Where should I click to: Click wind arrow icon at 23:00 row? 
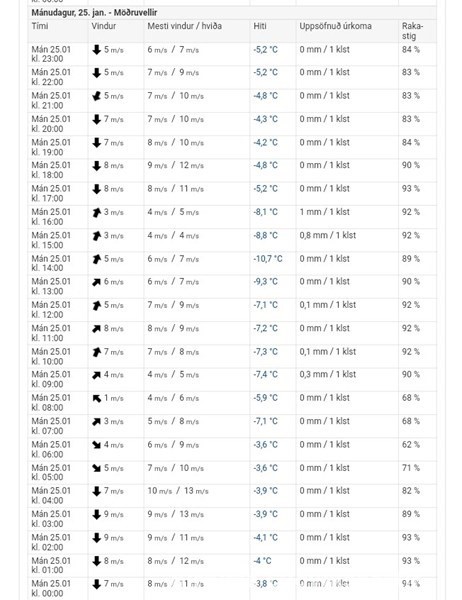(x=96, y=50)
